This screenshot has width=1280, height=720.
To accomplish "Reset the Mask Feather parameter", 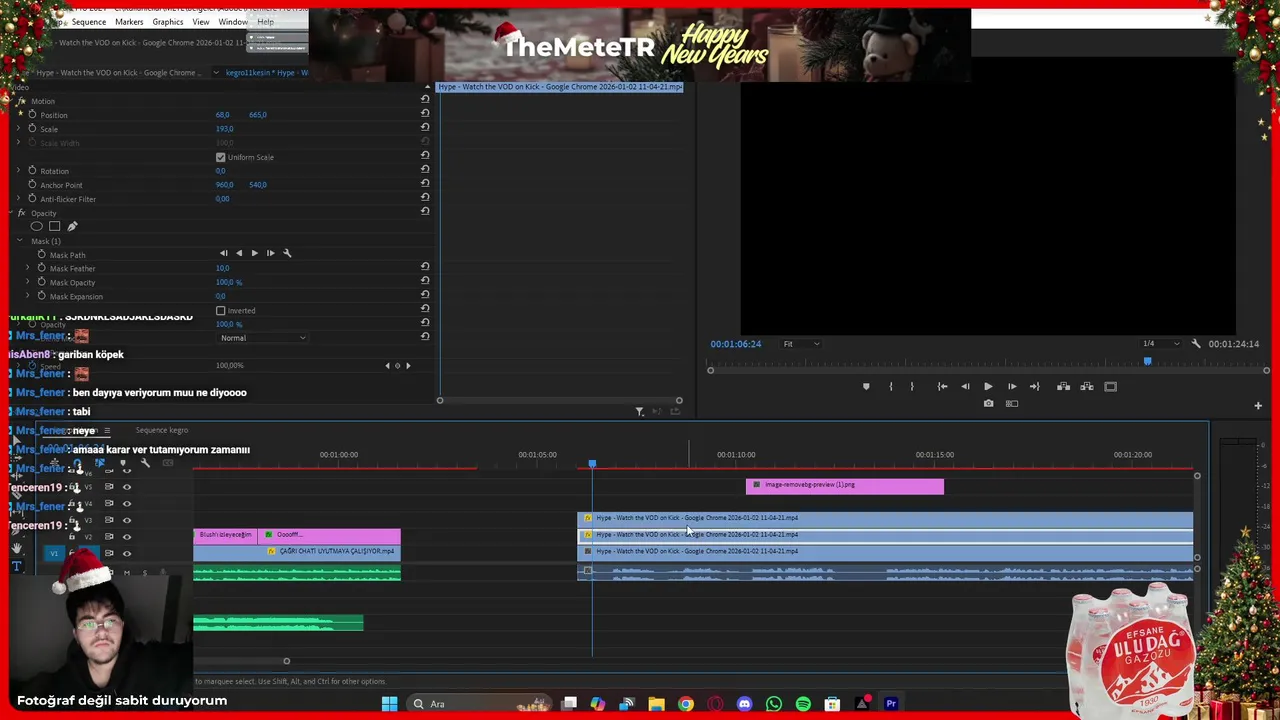I will (425, 267).
